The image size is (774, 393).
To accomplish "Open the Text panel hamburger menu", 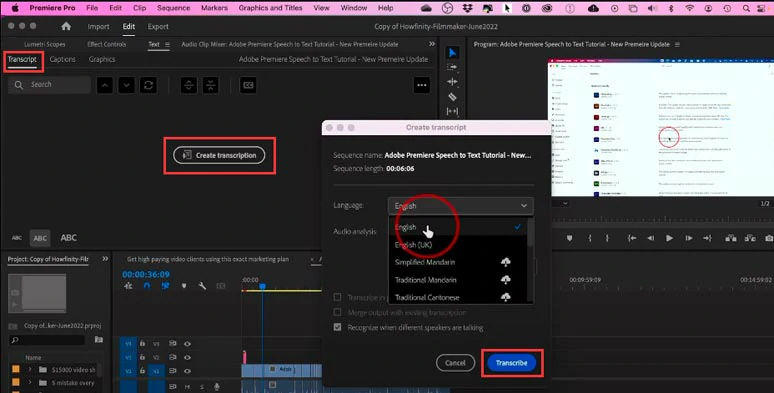I will tap(167, 44).
